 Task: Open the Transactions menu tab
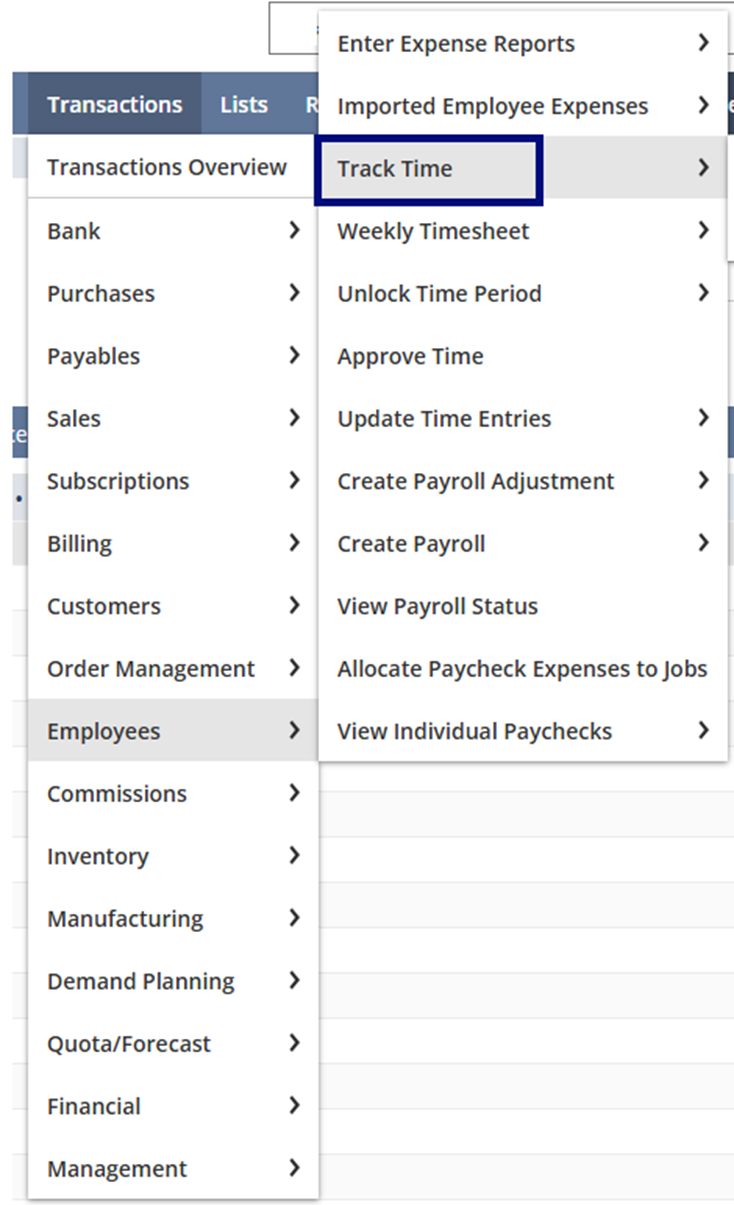114,104
